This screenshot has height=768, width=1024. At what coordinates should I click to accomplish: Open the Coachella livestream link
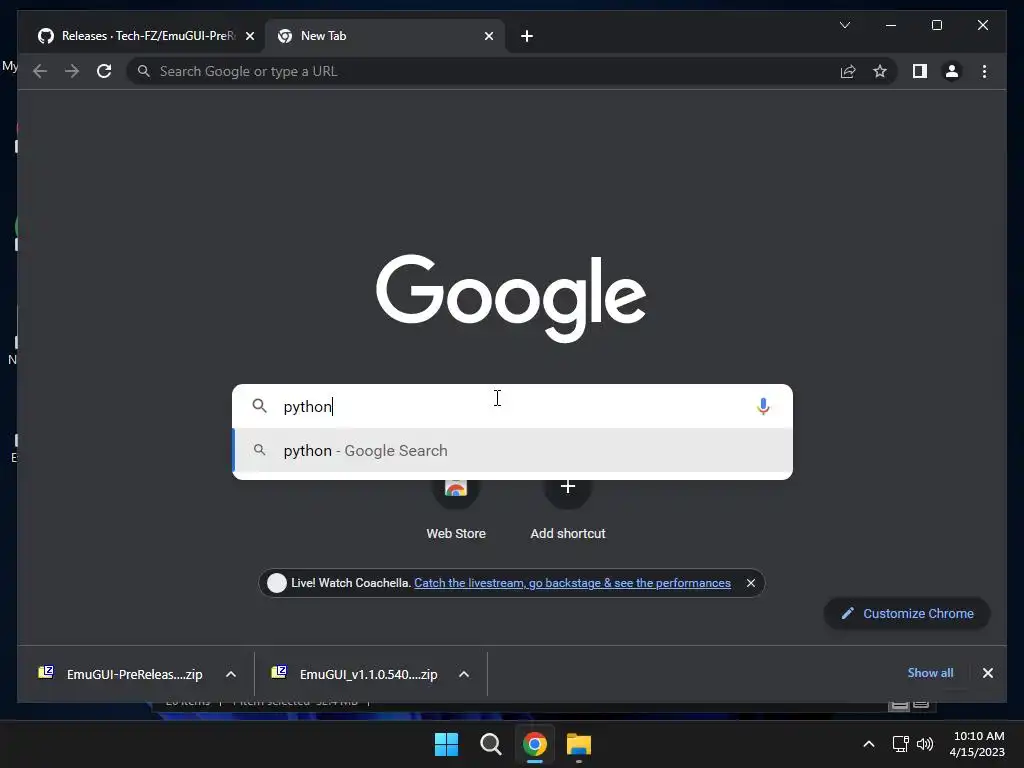tap(572, 583)
